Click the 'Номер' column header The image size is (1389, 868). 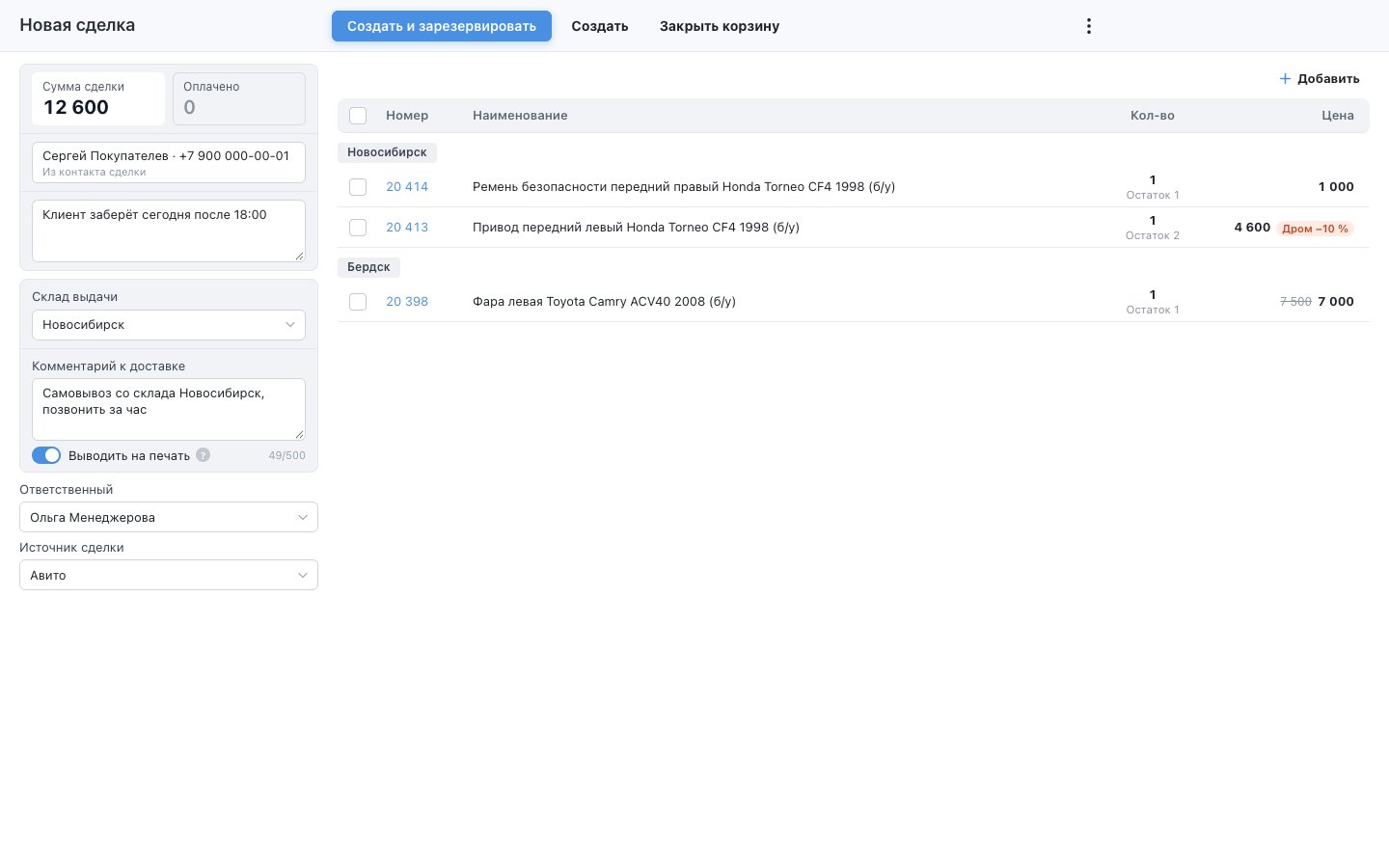pyautogui.click(x=407, y=116)
